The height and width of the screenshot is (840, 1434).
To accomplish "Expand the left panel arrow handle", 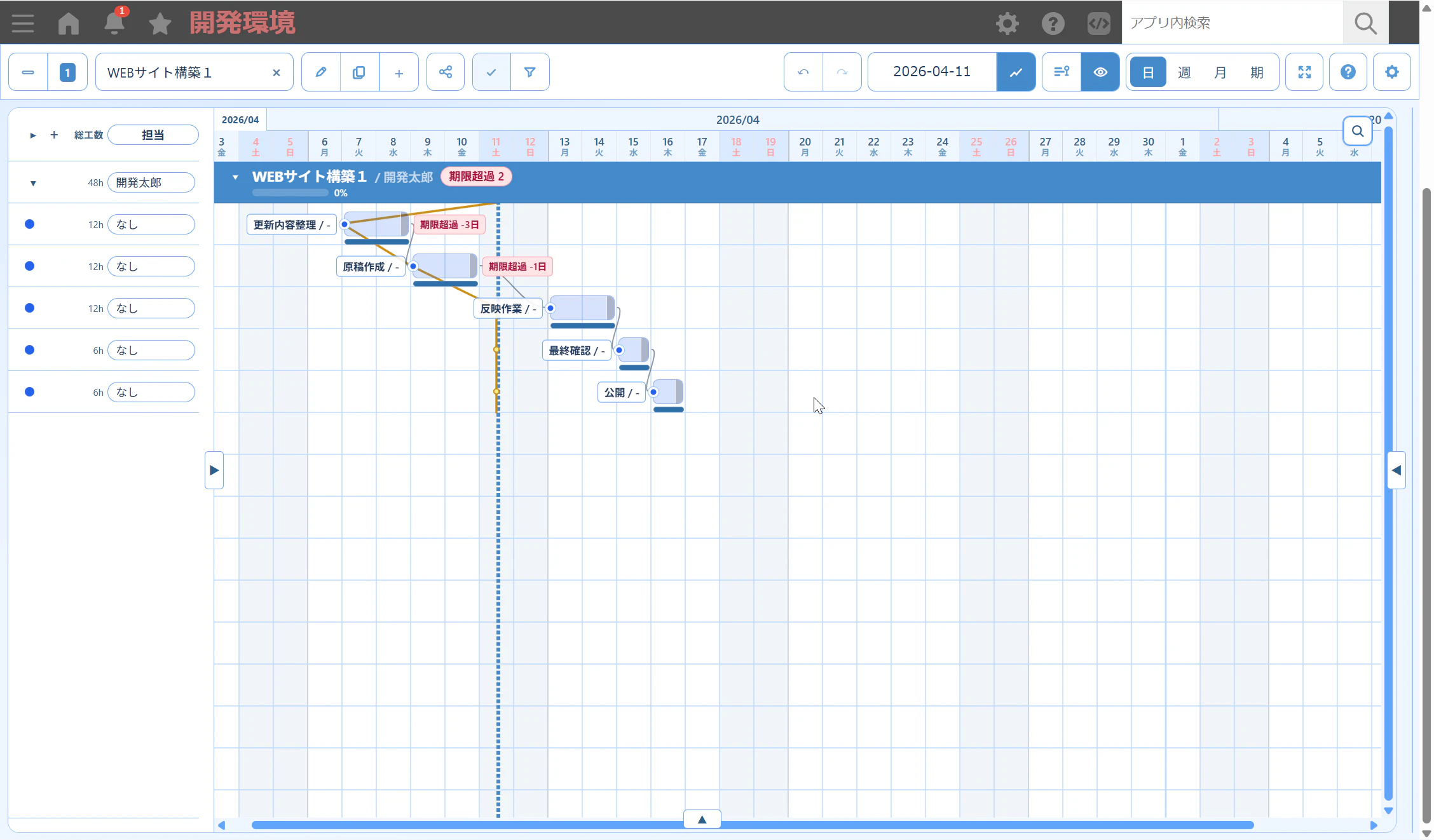I will tap(214, 470).
